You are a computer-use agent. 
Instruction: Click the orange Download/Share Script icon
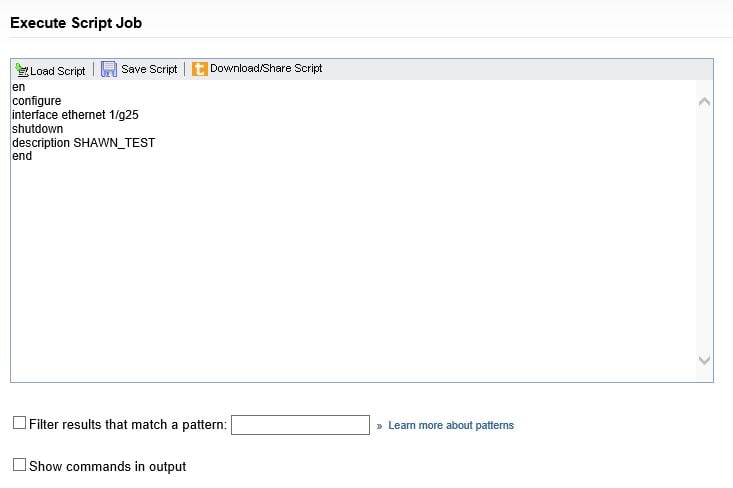click(x=200, y=69)
